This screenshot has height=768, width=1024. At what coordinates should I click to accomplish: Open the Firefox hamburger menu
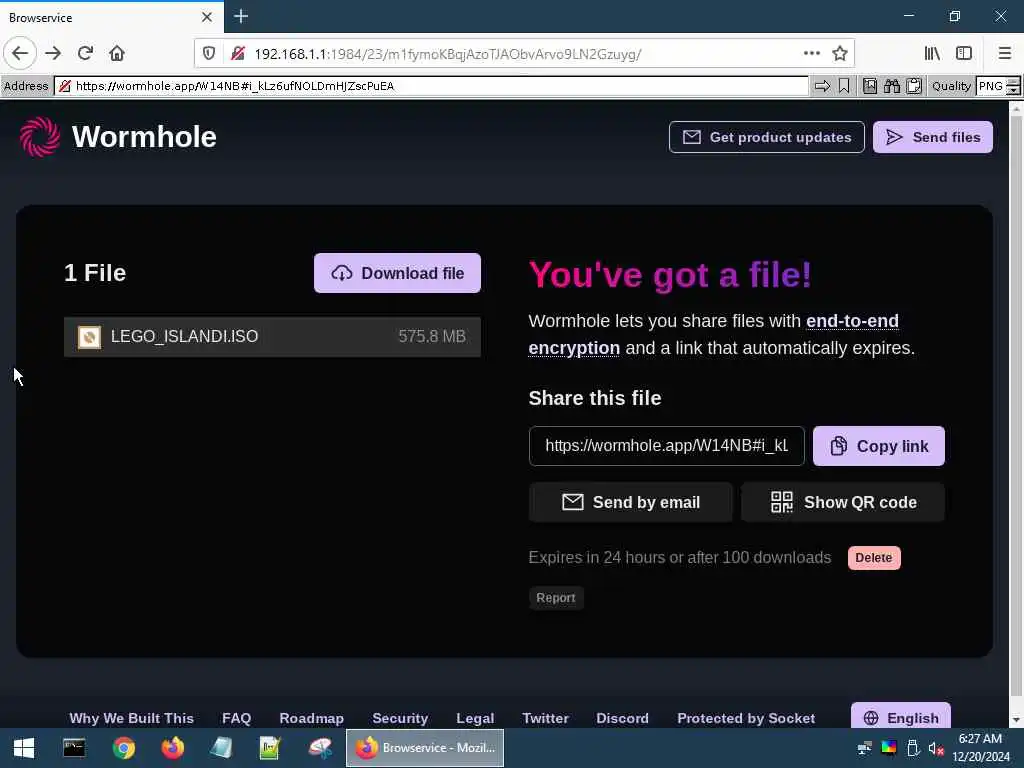(x=1004, y=53)
